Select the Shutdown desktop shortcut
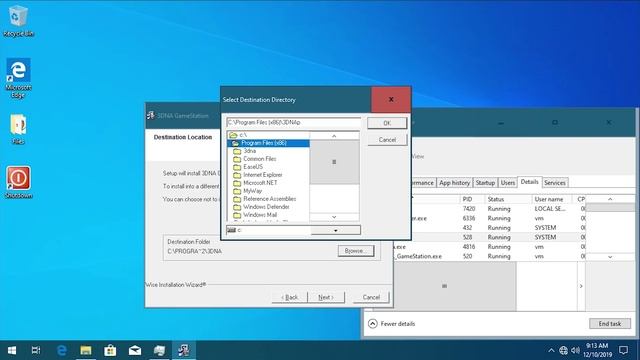The width and height of the screenshot is (640, 360). (x=18, y=182)
